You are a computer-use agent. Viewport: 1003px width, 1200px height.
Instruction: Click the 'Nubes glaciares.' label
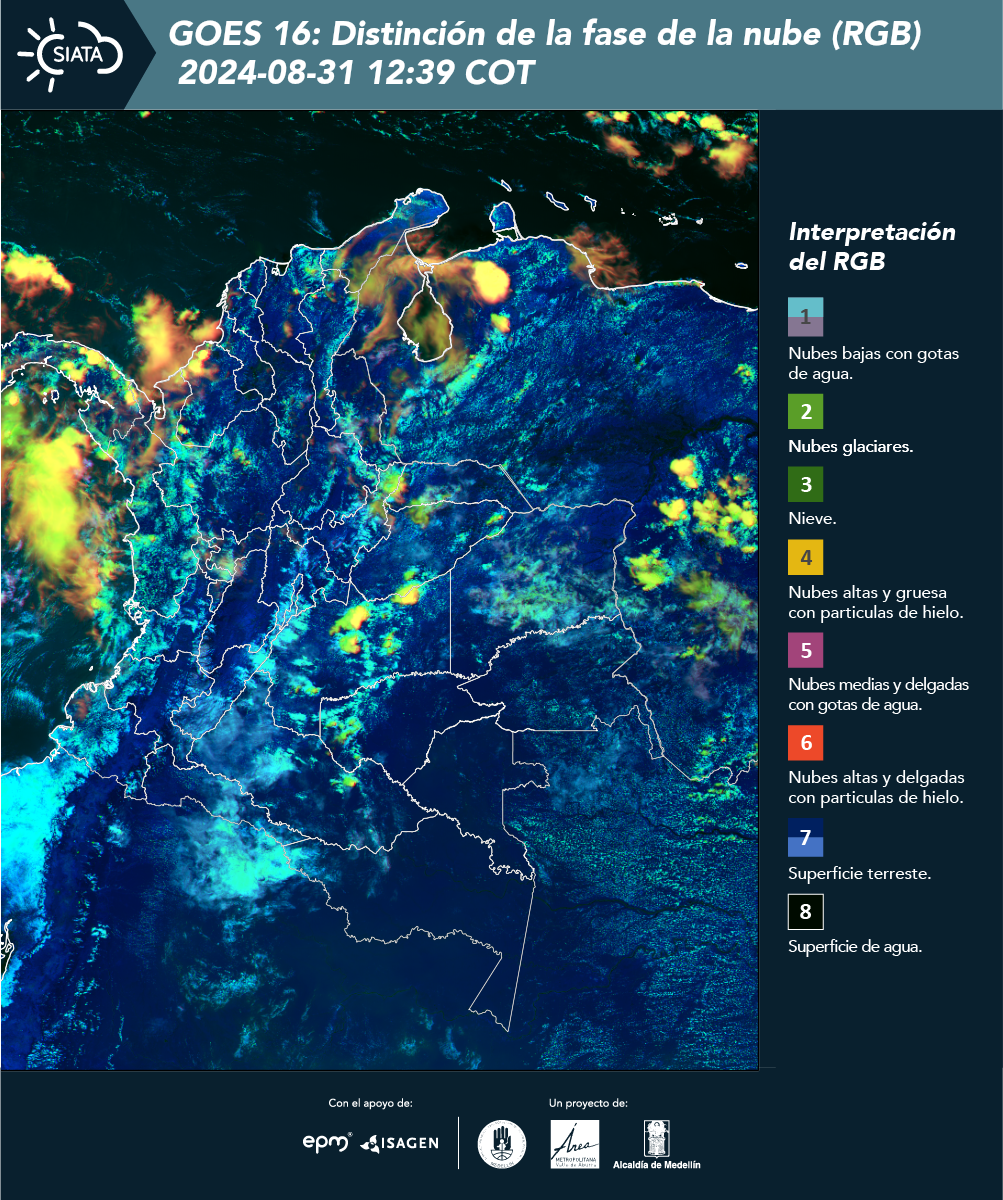[850, 447]
